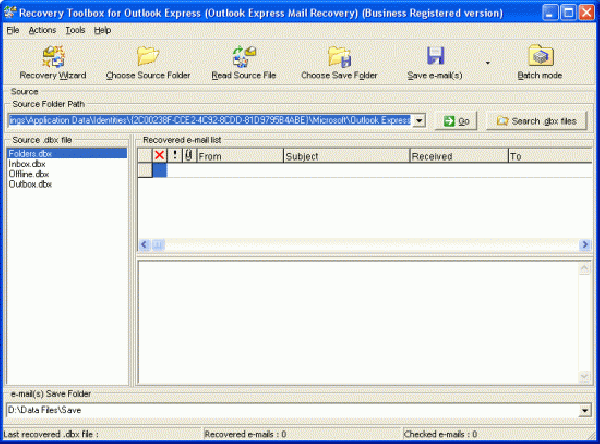Expand the Save e-mail(s) dropdown arrow

(x=487, y=62)
